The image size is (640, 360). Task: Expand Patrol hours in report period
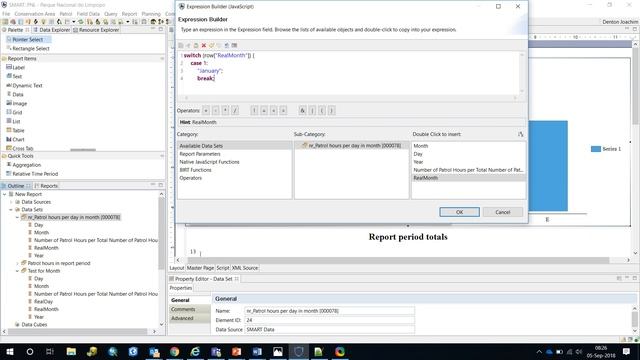coord(17,263)
